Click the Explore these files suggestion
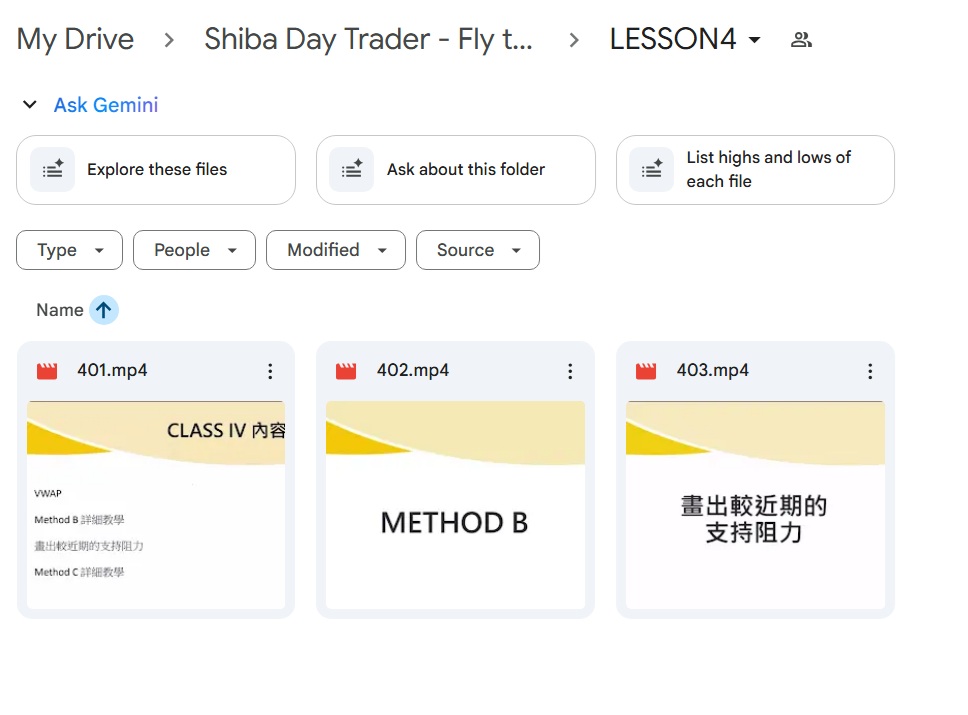The height and width of the screenshot is (715, 968). coord(156,170)
